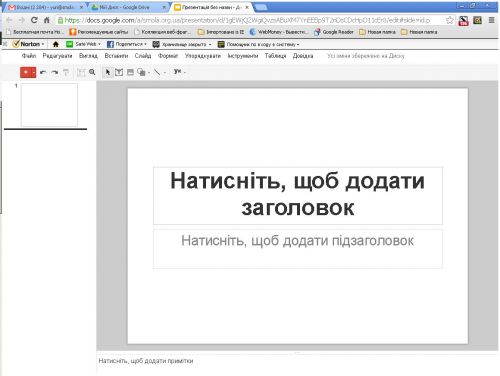Select the line tool
Image resolution: width=500 pixels, height=376 pixels.
click(157, 72)
